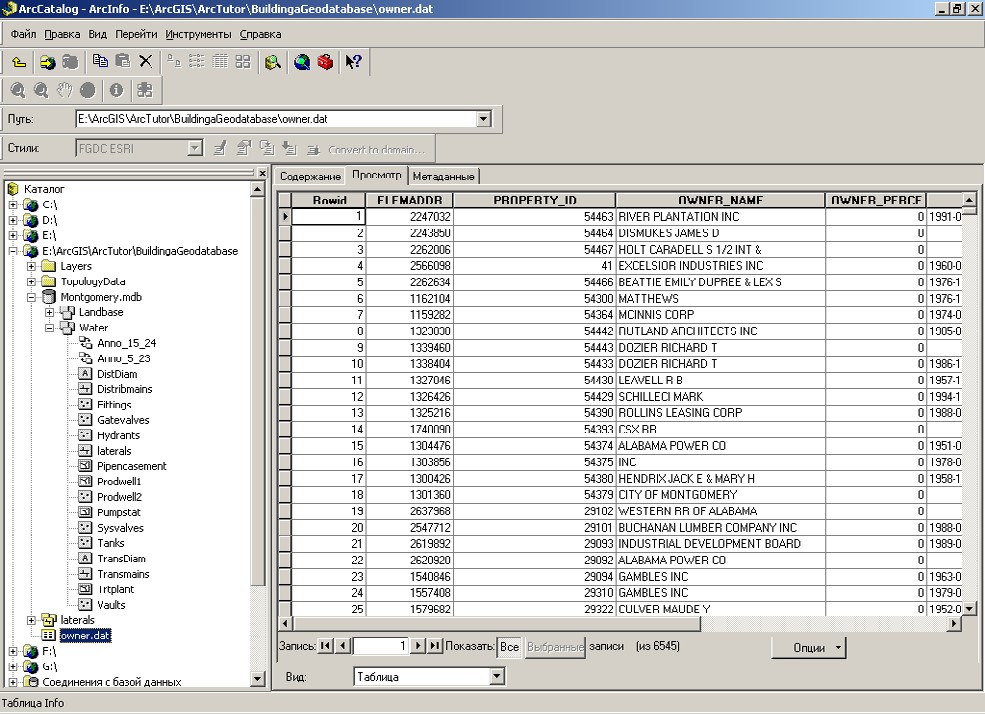
Task: Select the Zoom Out geography tool
Action: click(41, 90)
